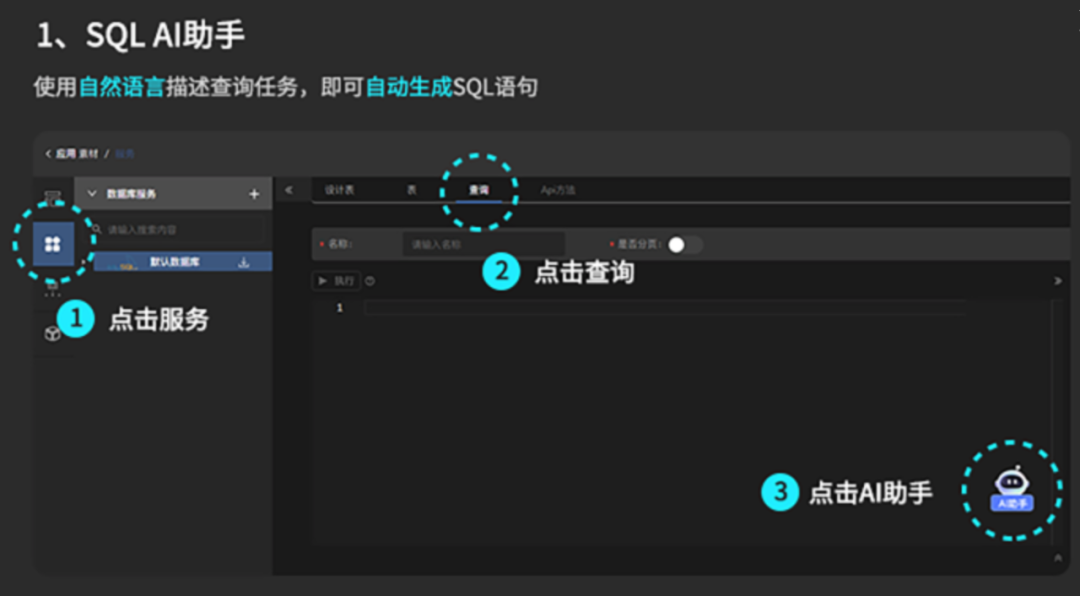Click the top icon in left sidebar
The height and width of the screenshot is (596, 1080).
[x=53, y=195]
